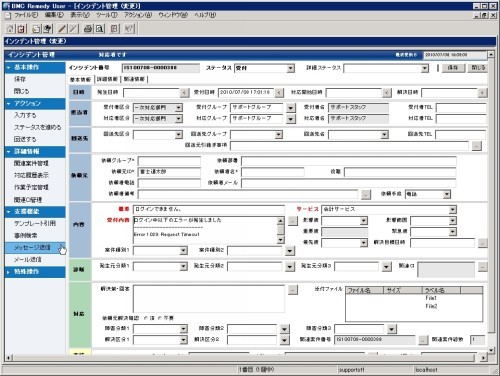The image size is (500, 376).
Task: Click 対応履歴表示 in the sidebar
Action: click(x=31, y=175)
